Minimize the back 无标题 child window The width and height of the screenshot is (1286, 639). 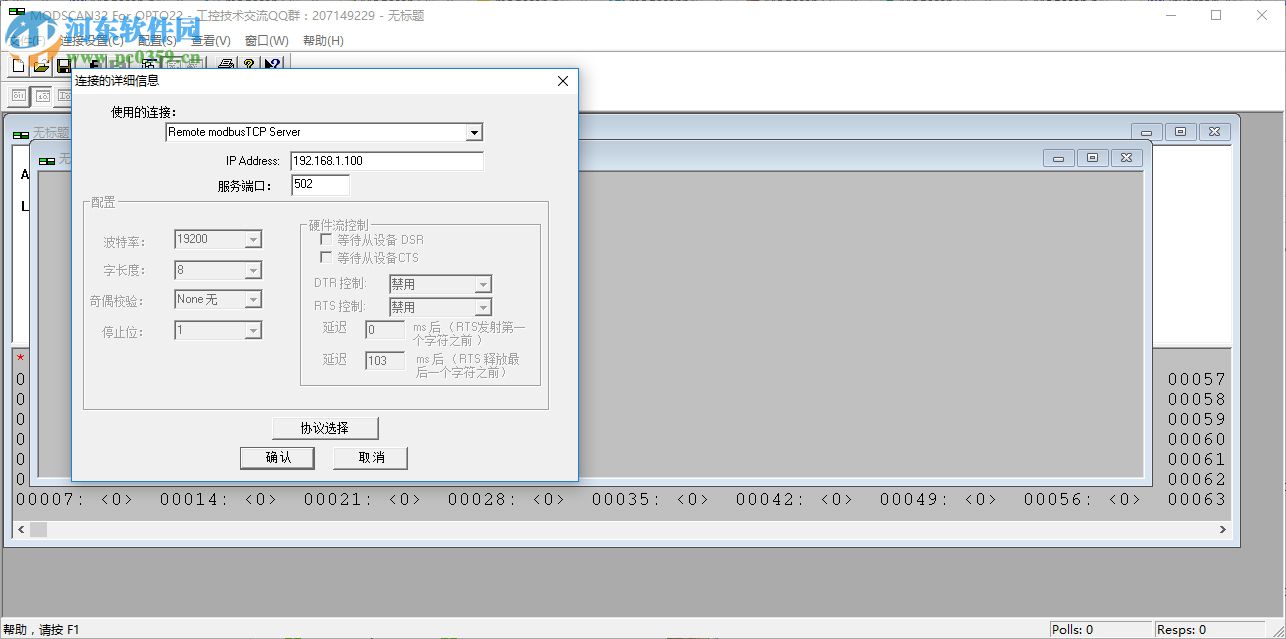pyautogui.click(x=1146, y=132)
